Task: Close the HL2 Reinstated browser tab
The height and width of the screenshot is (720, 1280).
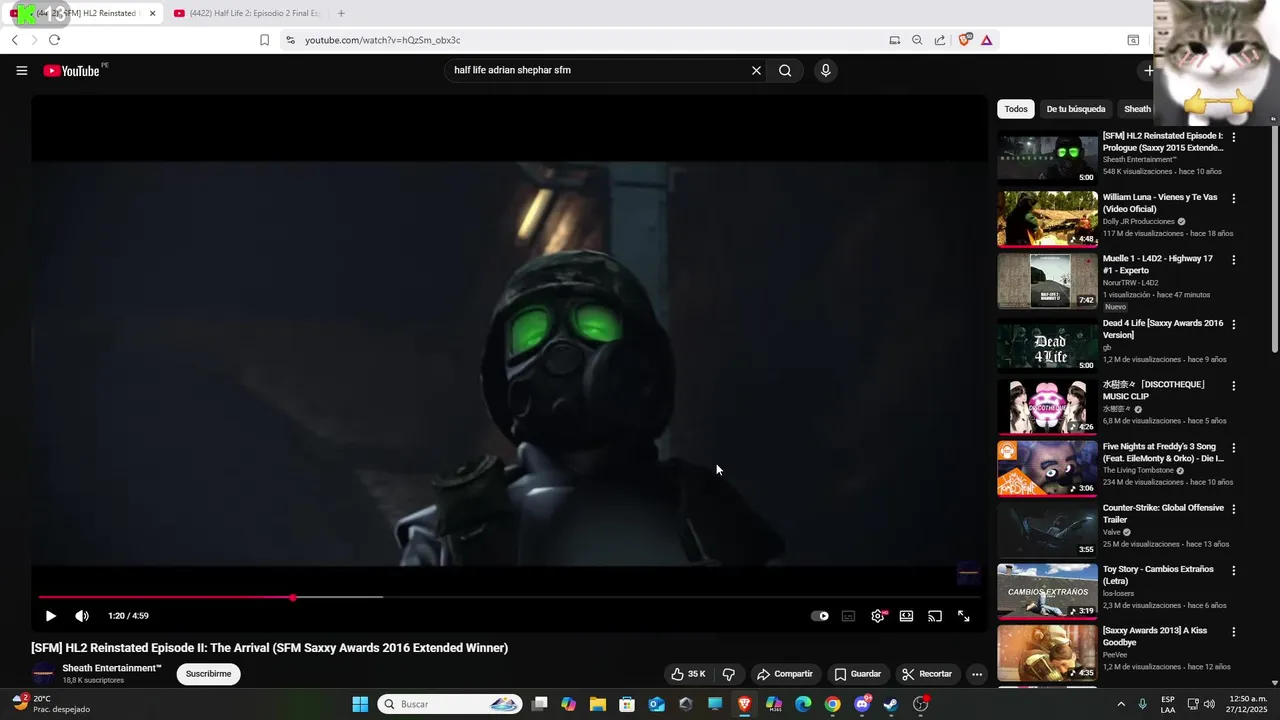Action: [x=153, y=13]
